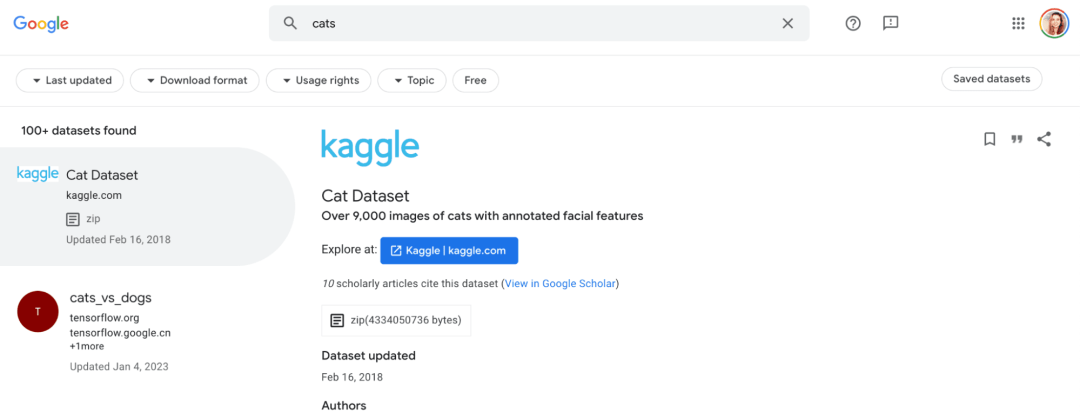
Task: Open the help question mark icon
Action: pyautogui.click(x=853, y=24)
